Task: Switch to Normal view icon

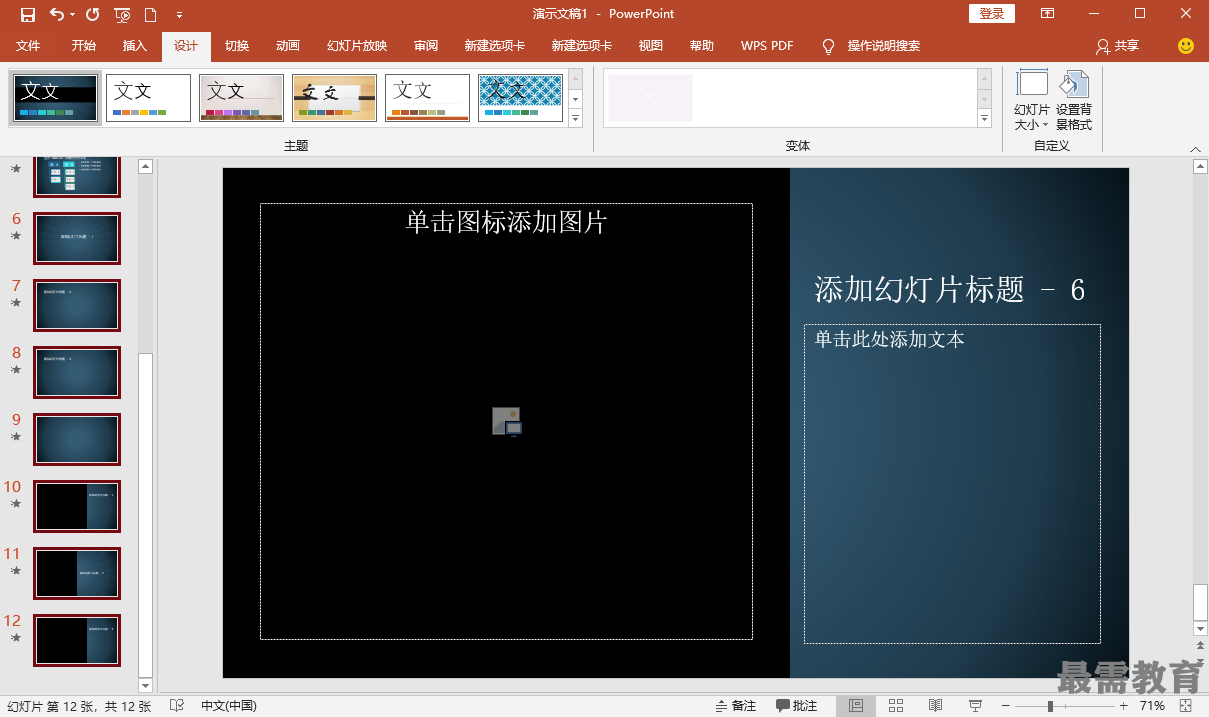Action: 856,706
